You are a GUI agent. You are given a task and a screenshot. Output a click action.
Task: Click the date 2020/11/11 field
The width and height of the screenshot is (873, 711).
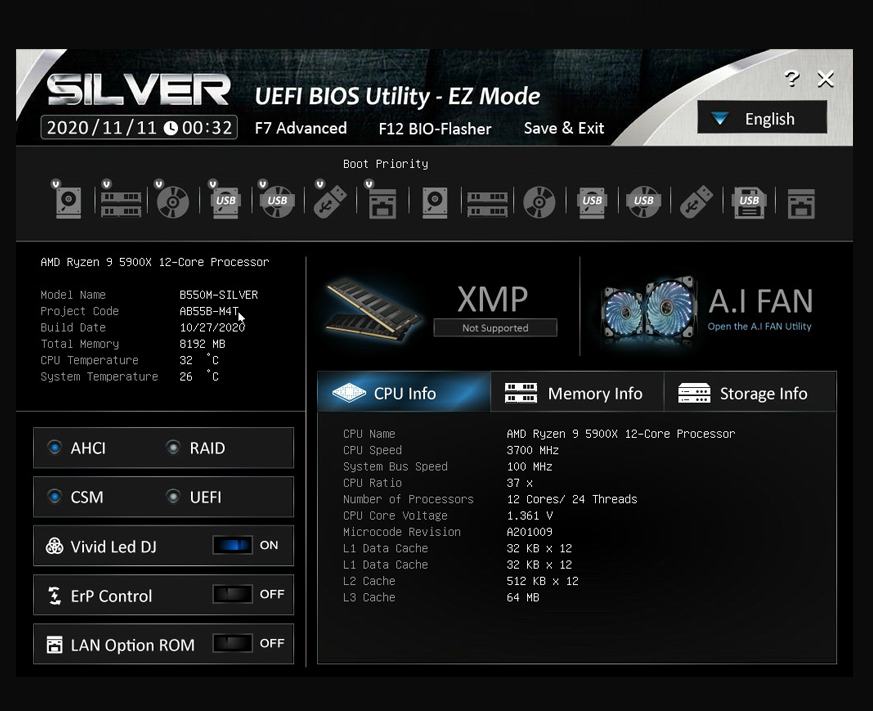(x=101, y=128)
